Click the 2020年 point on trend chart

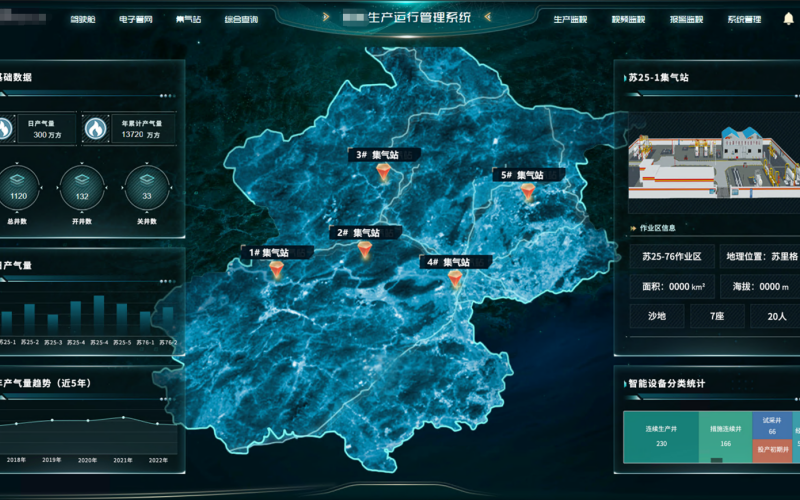pyautogui.click(x=88, y=420)
